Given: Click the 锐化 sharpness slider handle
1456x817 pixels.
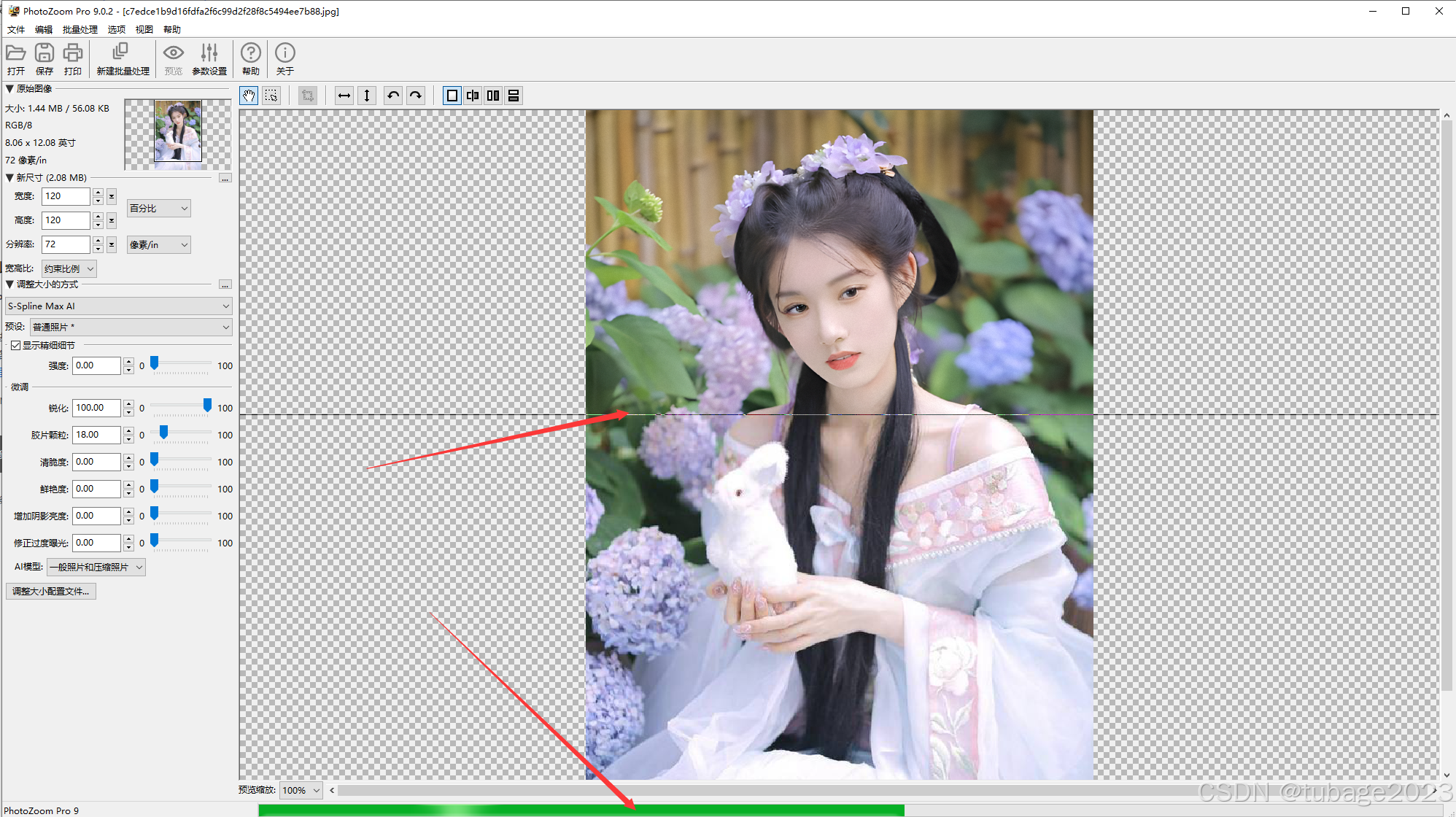Looking at the screenshot, I should 207,405.
